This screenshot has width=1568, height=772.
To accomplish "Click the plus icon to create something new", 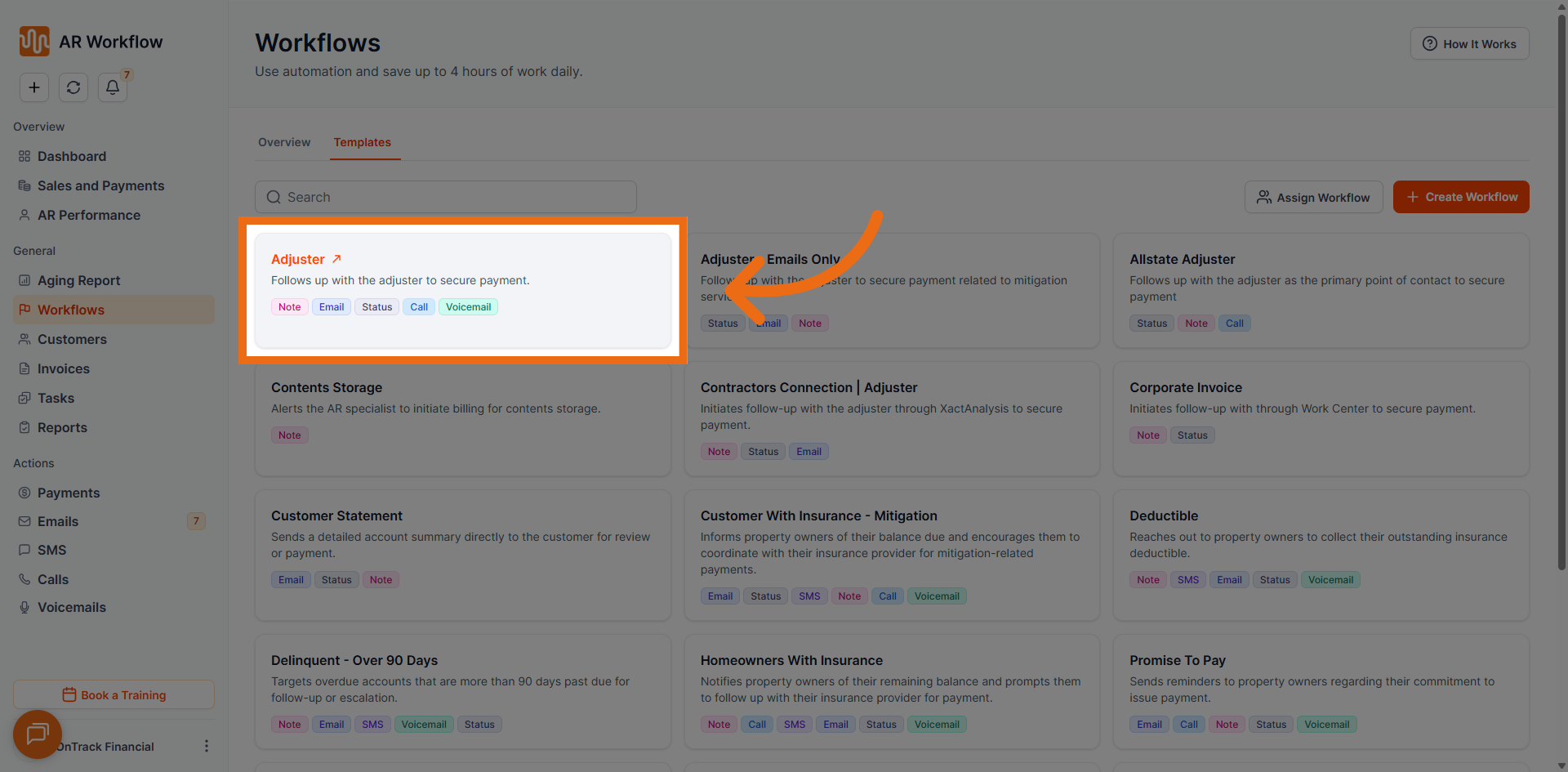I will (x=34, y=87).
